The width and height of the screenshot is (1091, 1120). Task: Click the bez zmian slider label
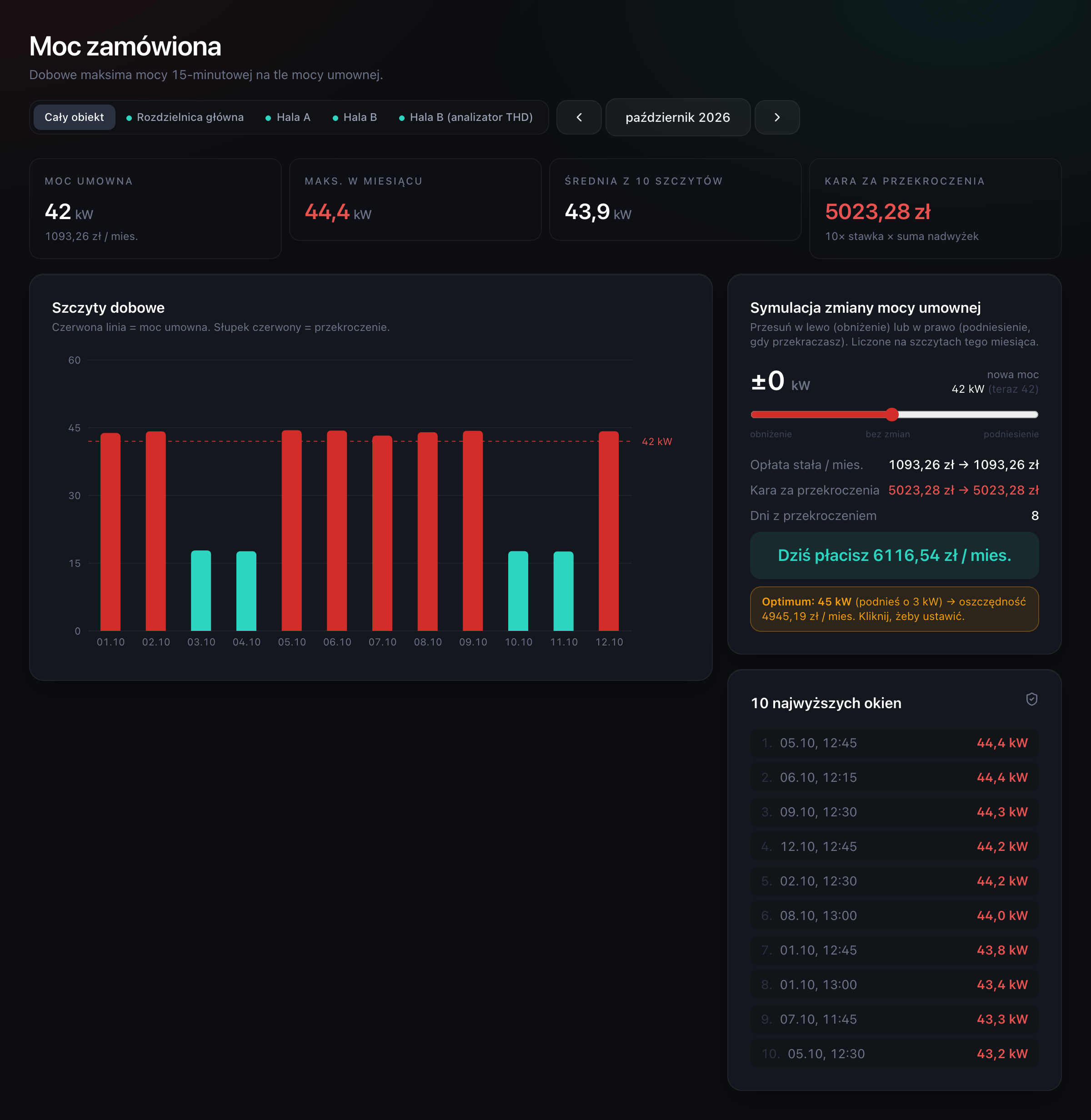[x=888, y=434]
